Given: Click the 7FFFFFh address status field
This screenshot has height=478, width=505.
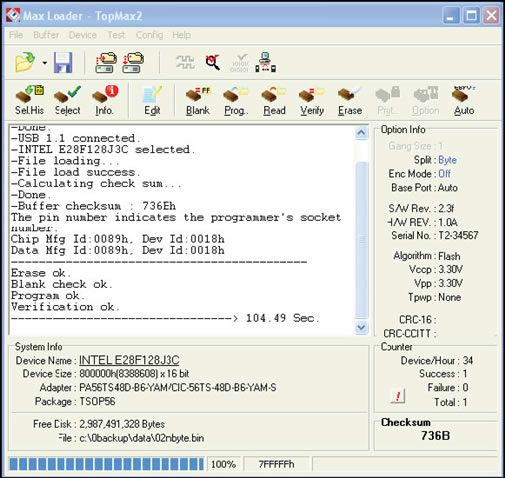Looking at the screenshot, I should pyautogui.click(x=276, y=464).
